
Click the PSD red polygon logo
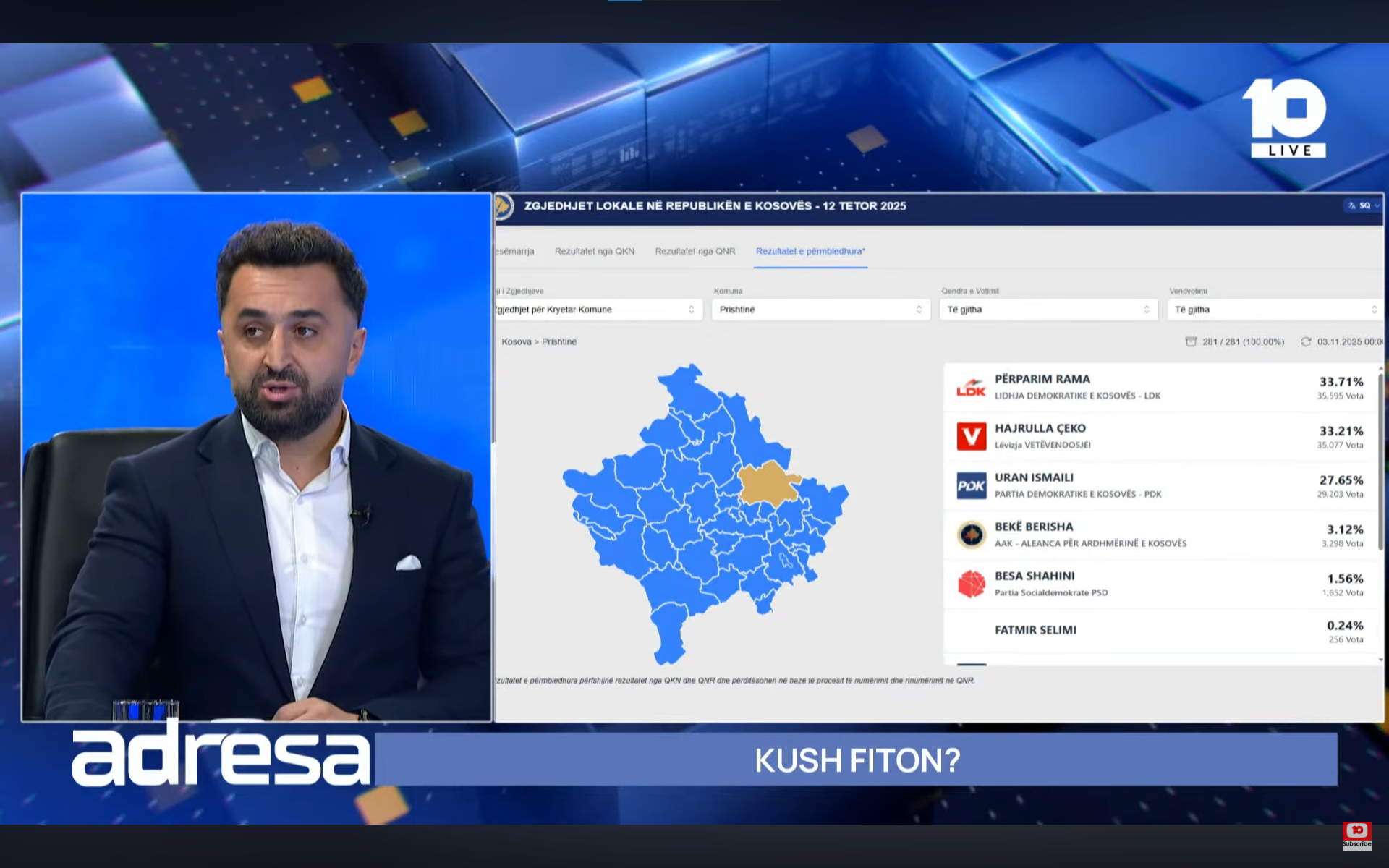[x=971, y=584]
